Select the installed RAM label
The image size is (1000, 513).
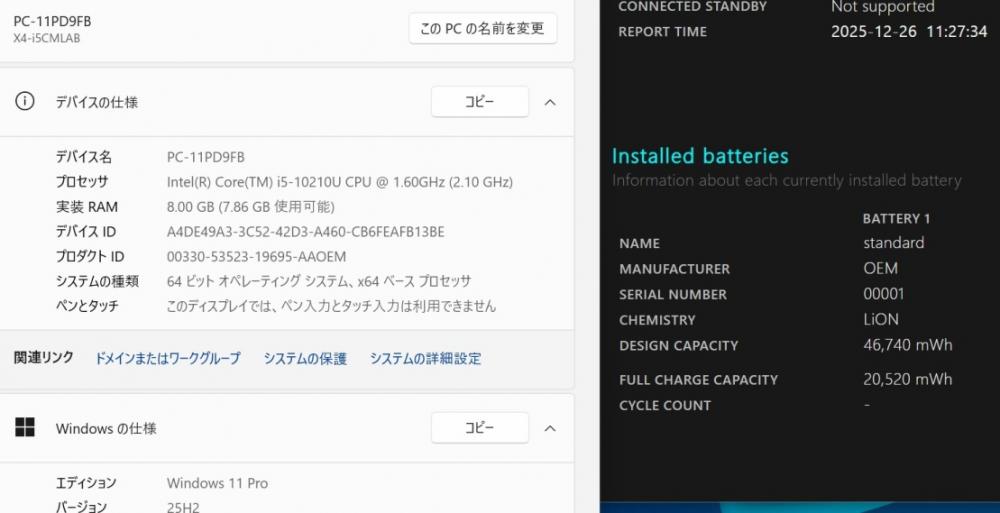click(x=87, y=207)
